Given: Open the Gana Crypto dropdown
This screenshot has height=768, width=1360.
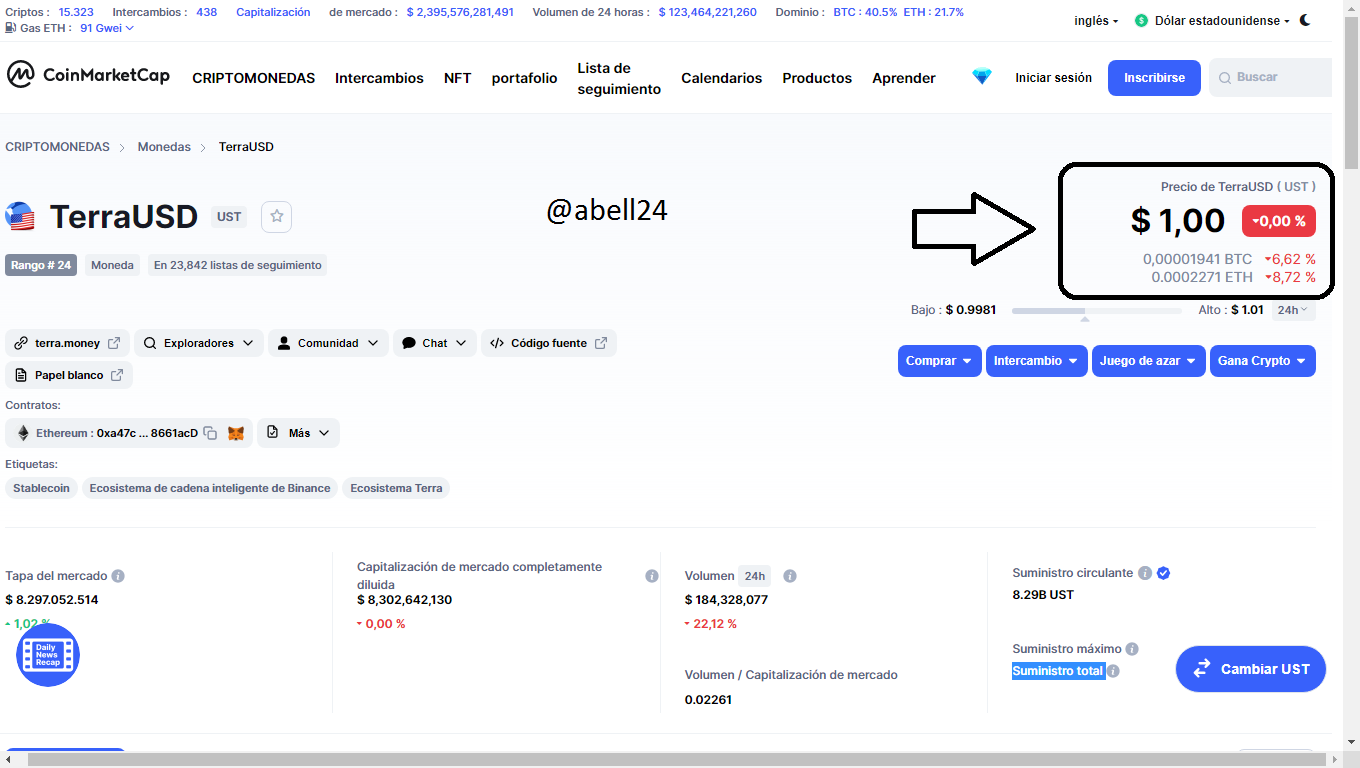Looking at the screenshot, I should (1263, 361).
